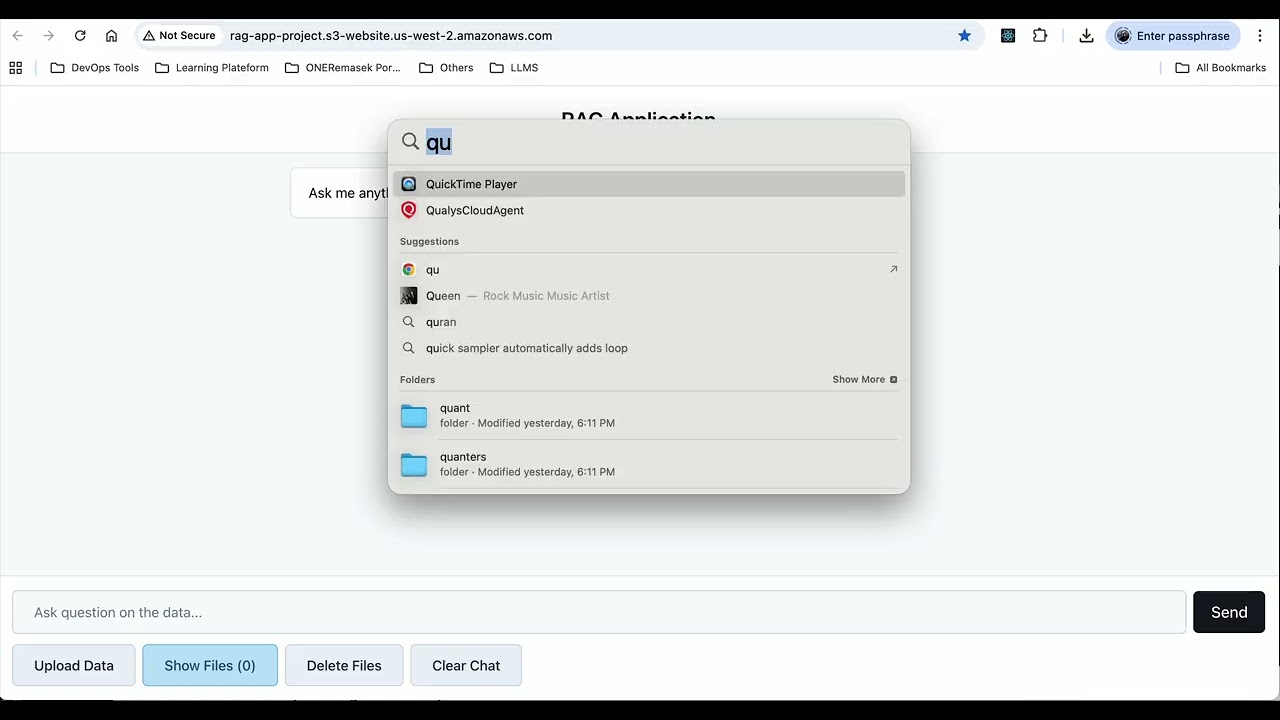
Task: Open the React DevTools extension icon
Action: [1008, 36]
